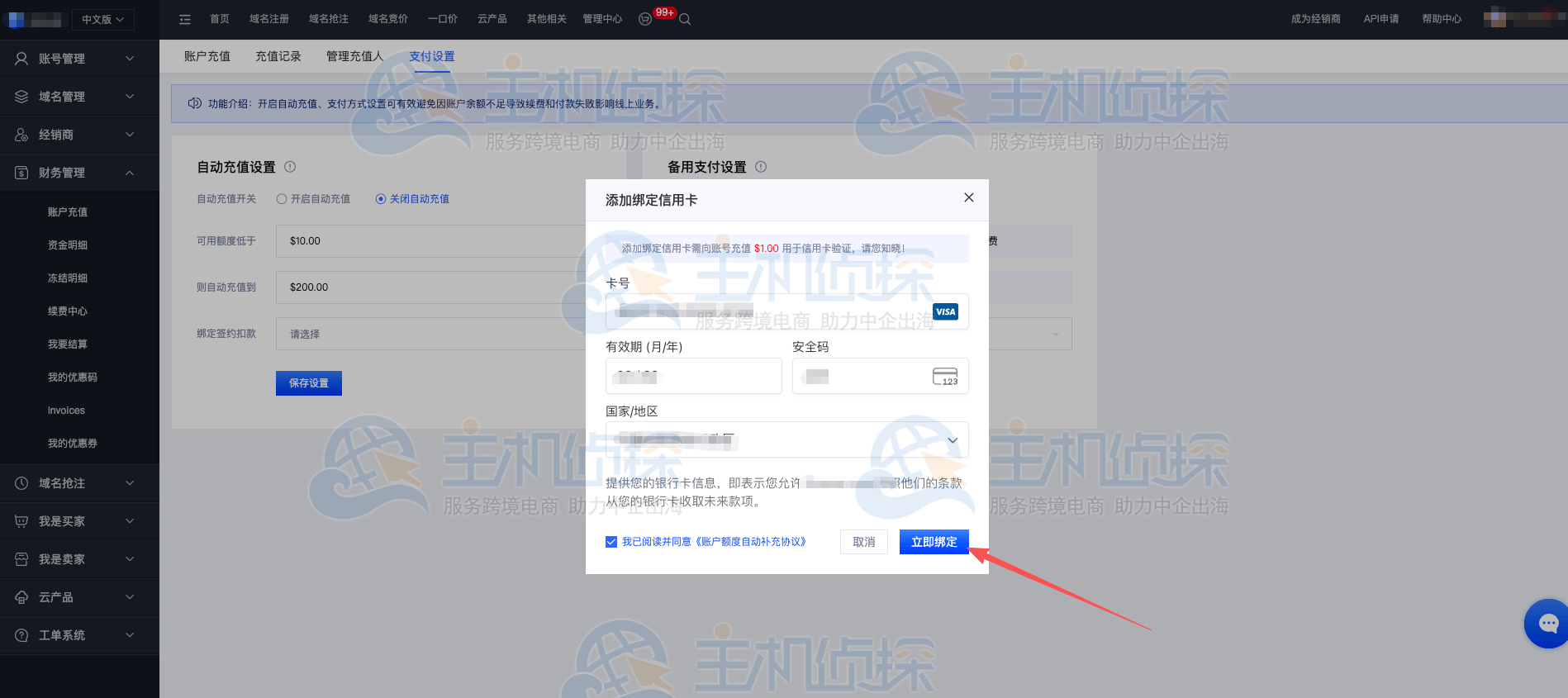Viewport: 1568px width, 698px height.
Task: Open 一口价 in the top navigation
Action: (443, 19)
